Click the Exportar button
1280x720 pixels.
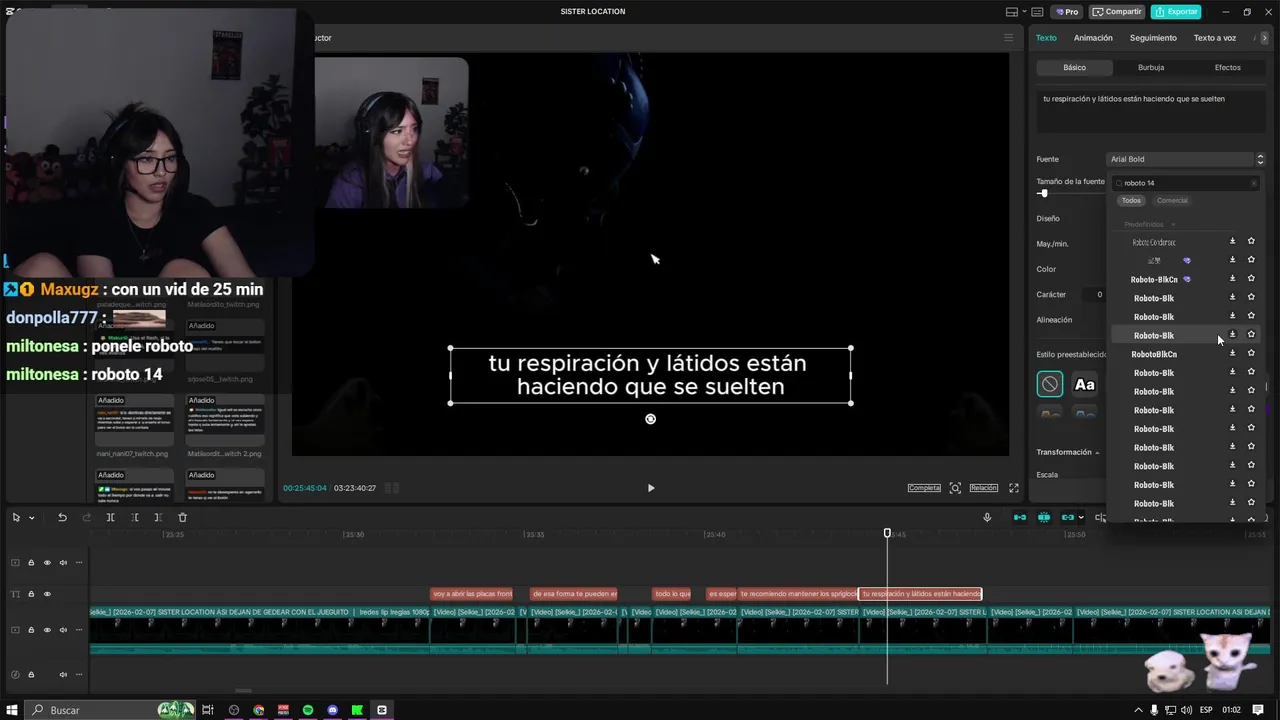pyautogui.click(x=1176, y=12)
